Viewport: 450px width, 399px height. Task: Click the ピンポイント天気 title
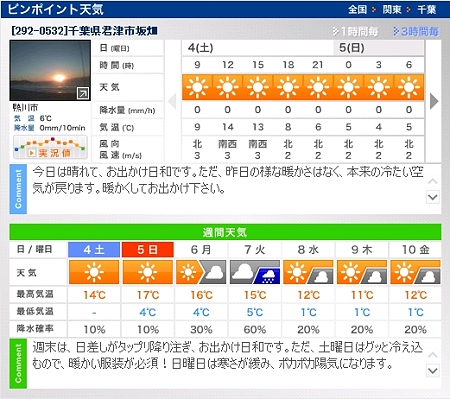point(55,9)
